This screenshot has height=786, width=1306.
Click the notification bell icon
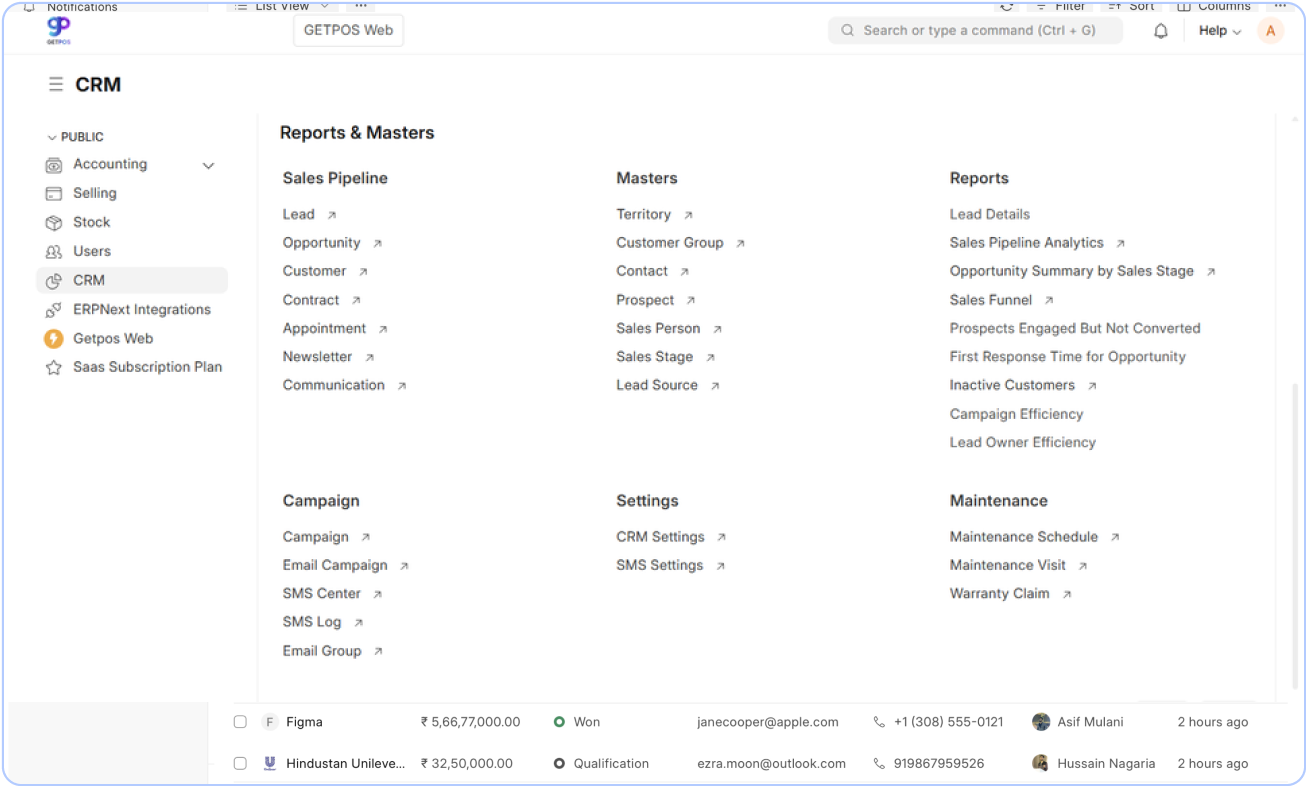click(x=1161, y=31)
